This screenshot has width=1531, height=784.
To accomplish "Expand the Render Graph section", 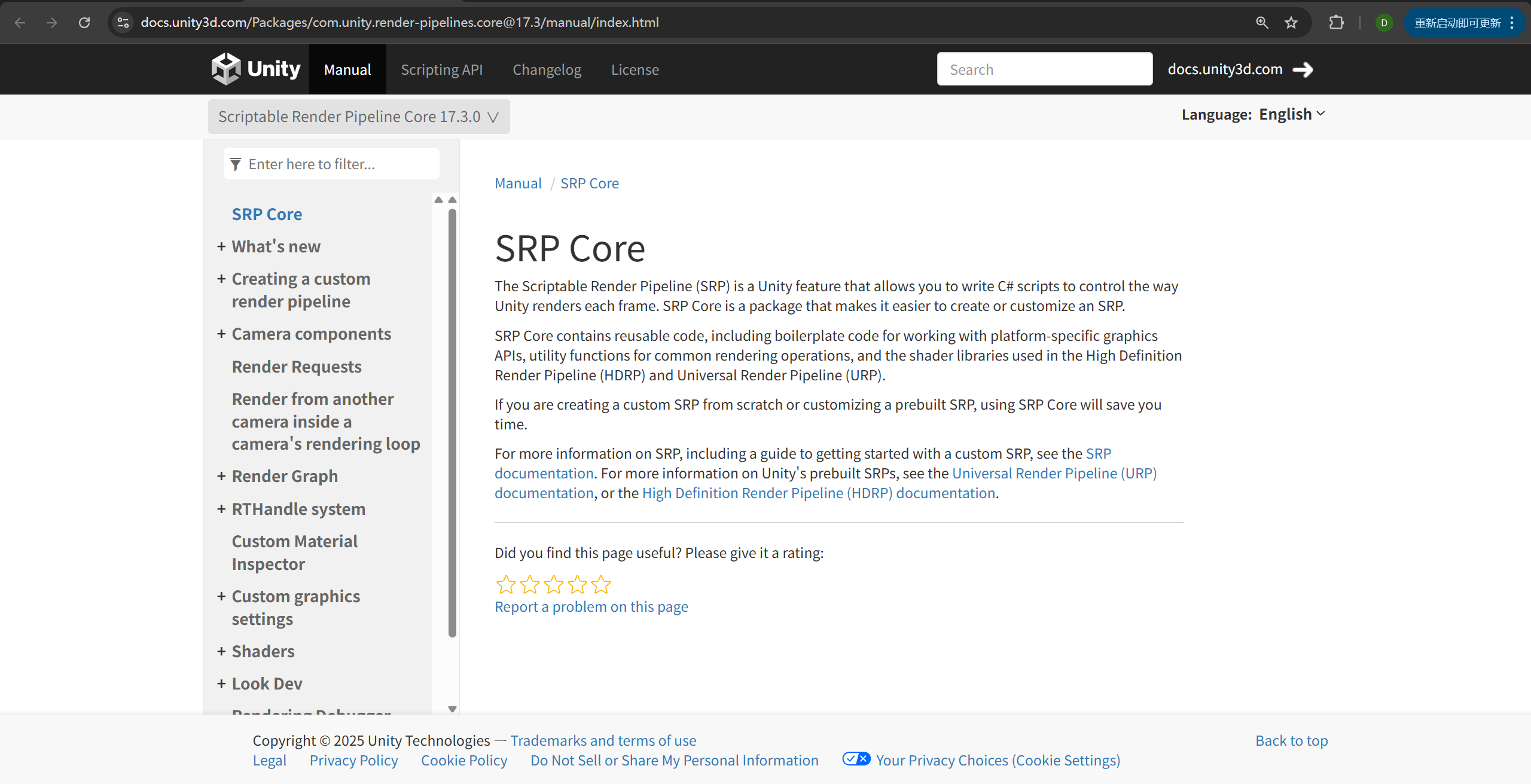I will [x=221, y=476].
